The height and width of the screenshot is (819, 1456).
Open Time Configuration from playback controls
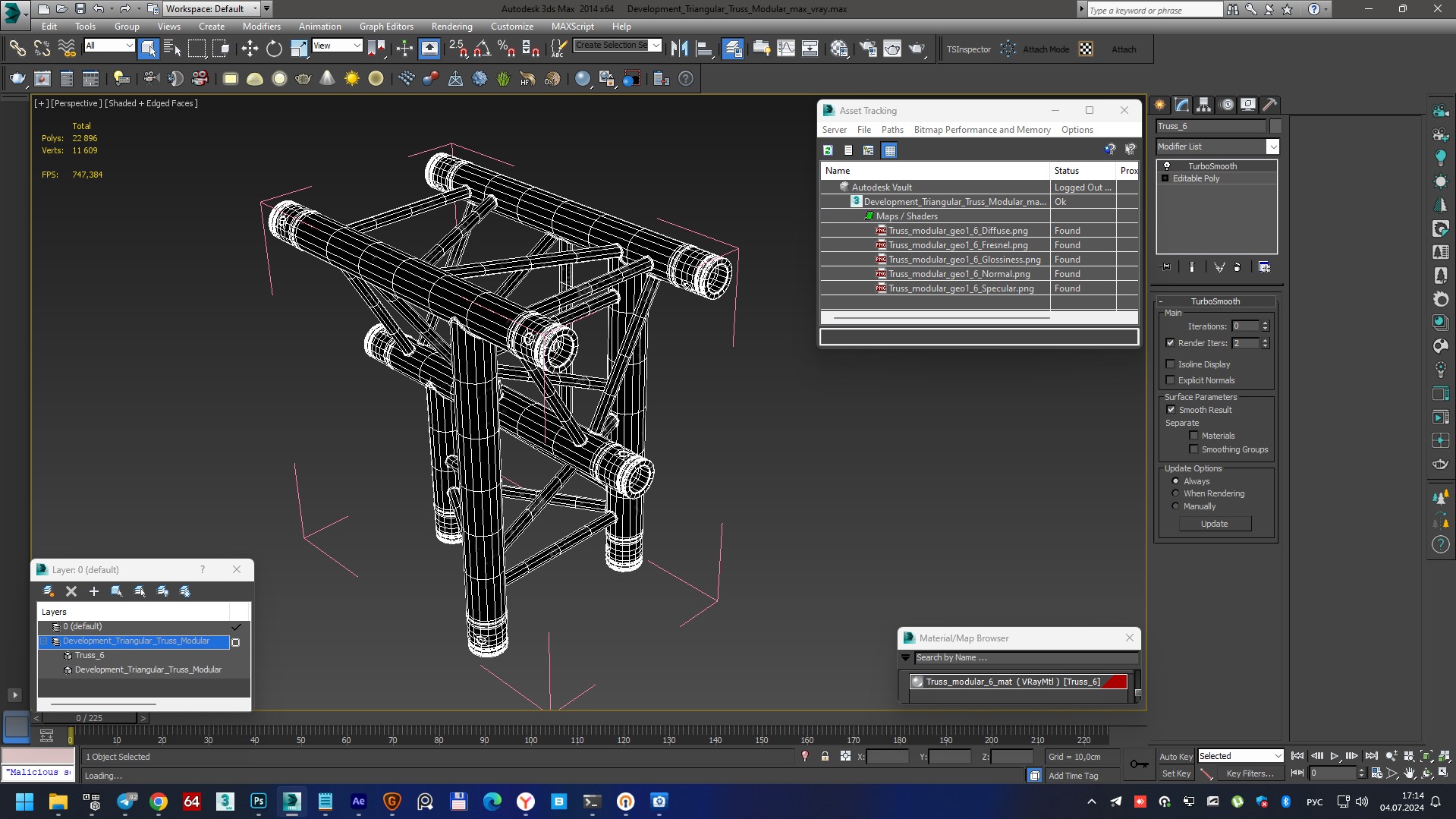pos(1376,773)
